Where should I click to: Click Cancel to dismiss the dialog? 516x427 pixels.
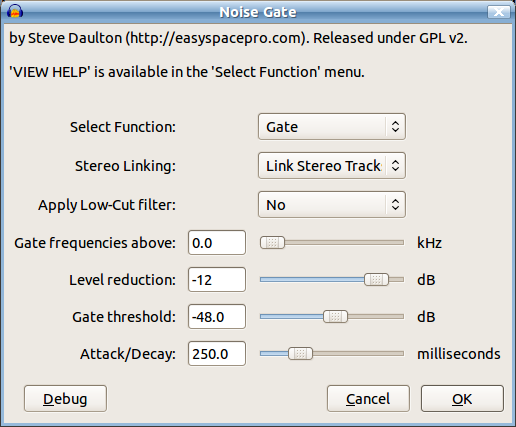click(368, 399)
